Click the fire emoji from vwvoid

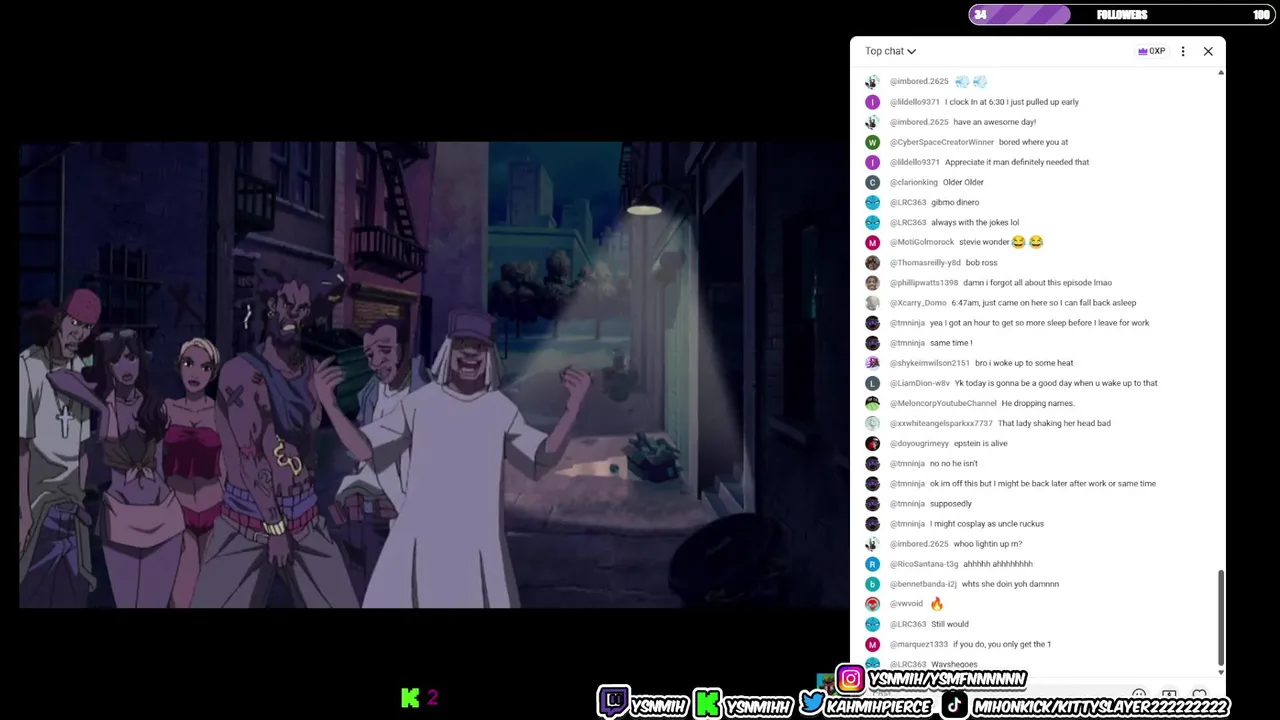[x=937, y=604]
